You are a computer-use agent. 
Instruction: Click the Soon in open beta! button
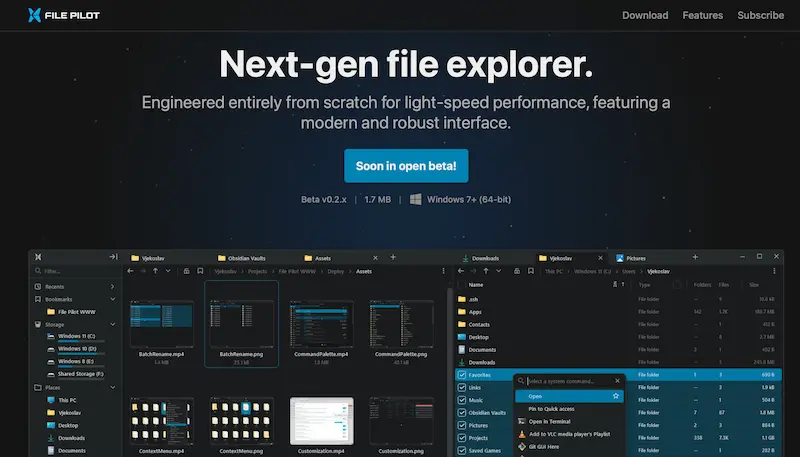pos(406,166)
